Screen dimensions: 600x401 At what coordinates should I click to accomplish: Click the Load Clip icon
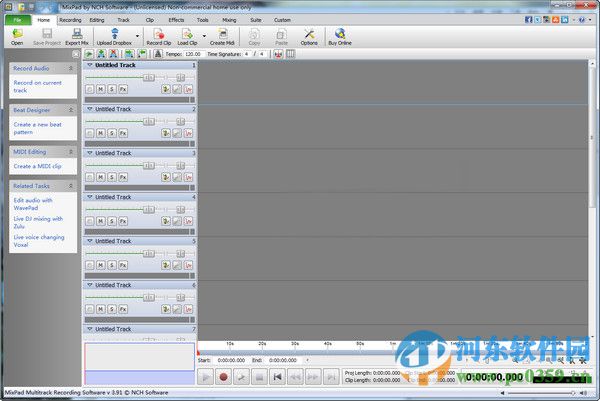point(187,37)
